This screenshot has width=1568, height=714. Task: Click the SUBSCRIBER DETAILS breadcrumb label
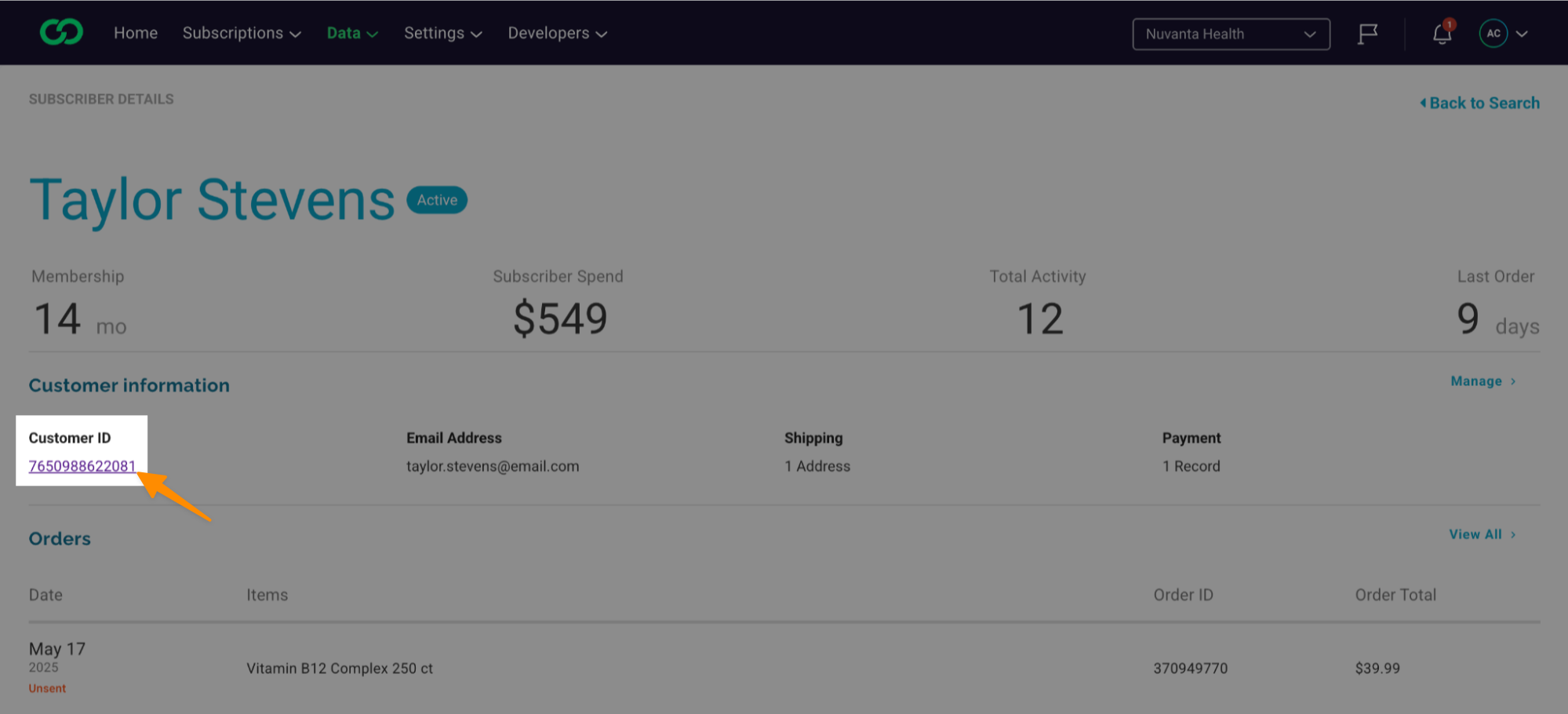coord(101,99)
